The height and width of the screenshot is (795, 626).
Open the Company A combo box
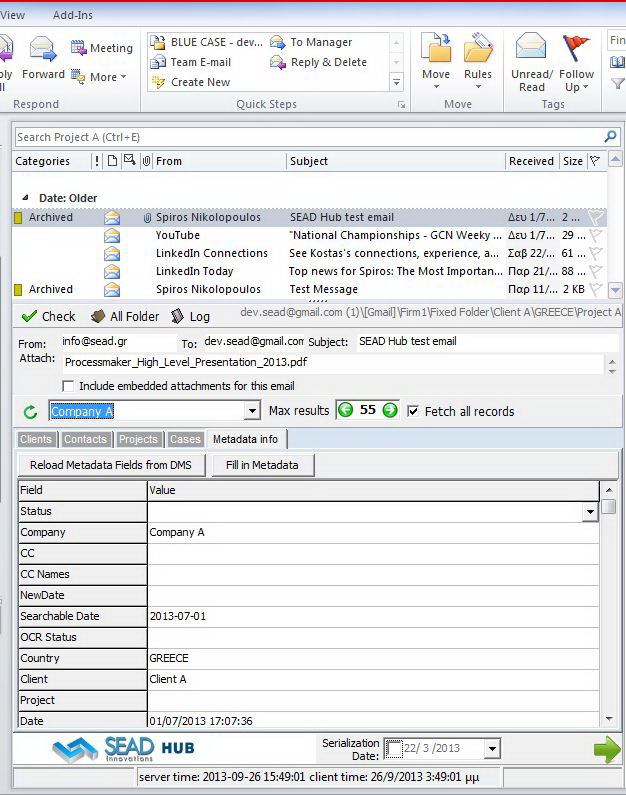point(252,411)
